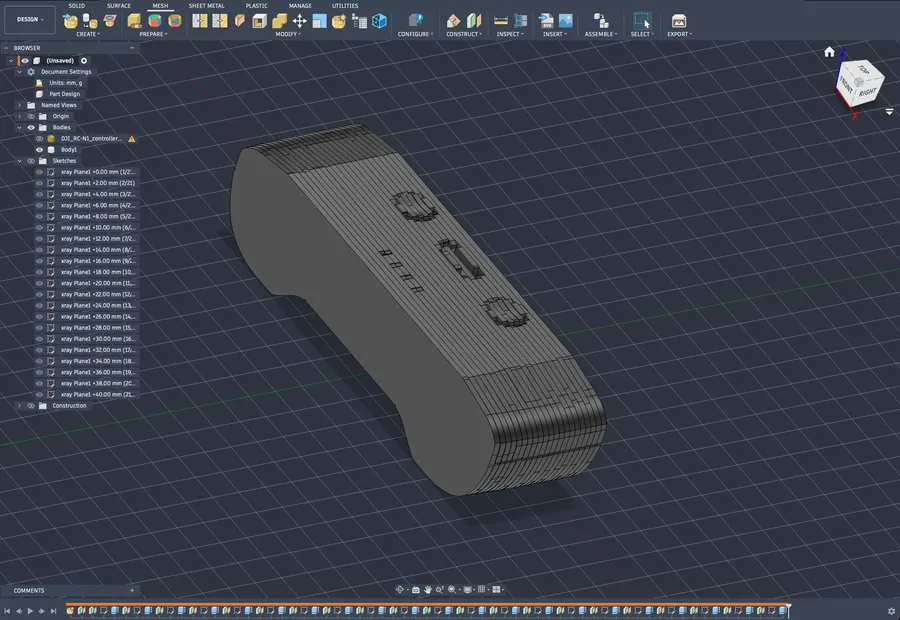
Task: Click the Export 3D print icon
Action: 679,21
